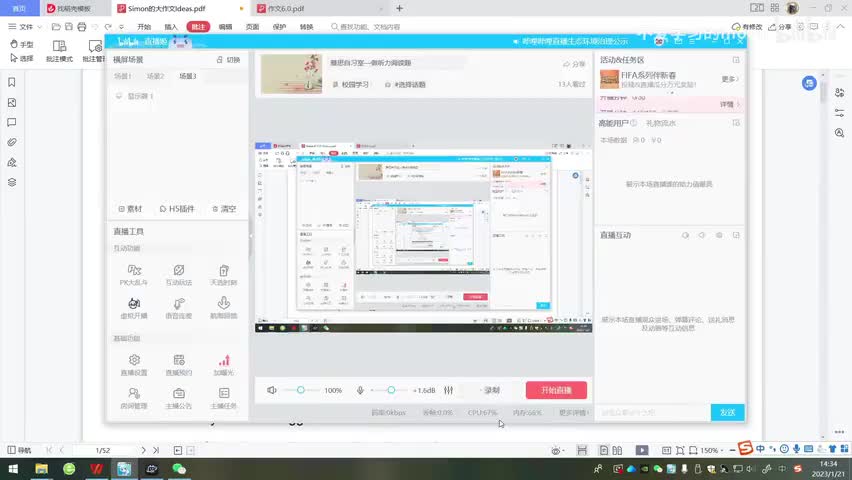This screenshot has height=480, width=852.
Task: Expand the 详情 activity details link
Action: coord(730,104)
